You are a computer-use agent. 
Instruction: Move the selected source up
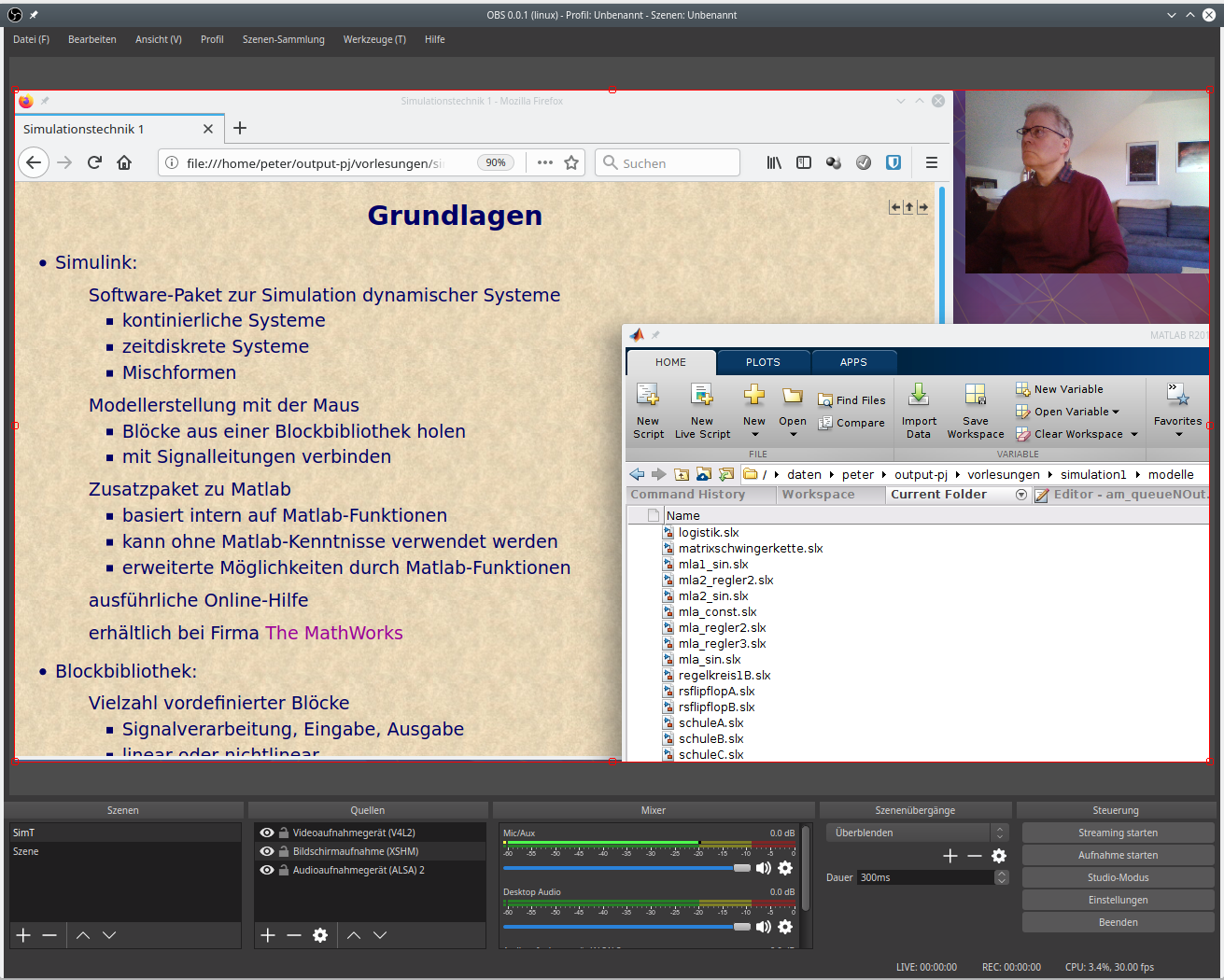click(354, 935)
